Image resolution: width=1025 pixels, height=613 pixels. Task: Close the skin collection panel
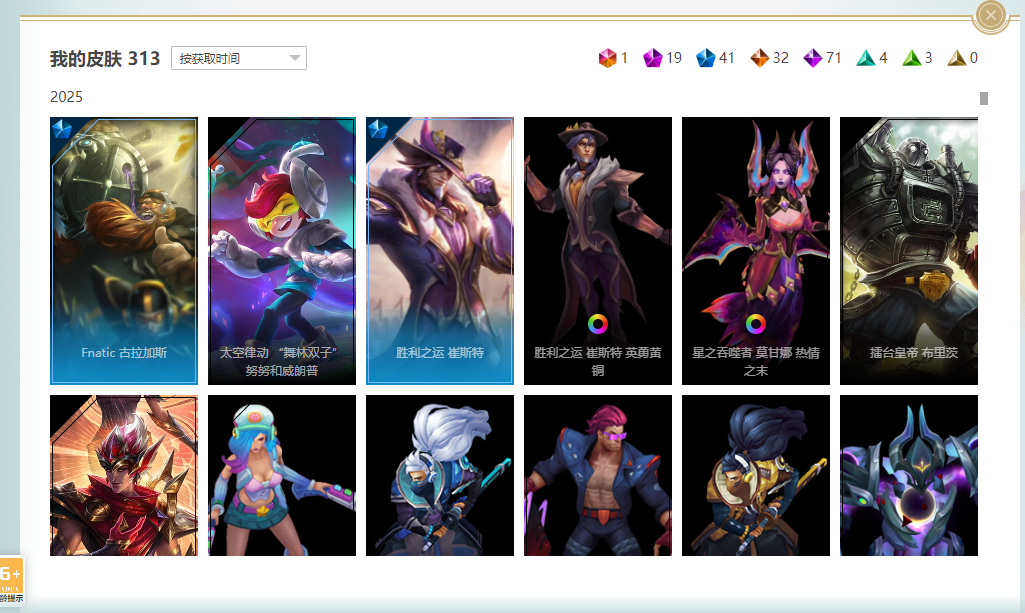[x=990, y=14]
